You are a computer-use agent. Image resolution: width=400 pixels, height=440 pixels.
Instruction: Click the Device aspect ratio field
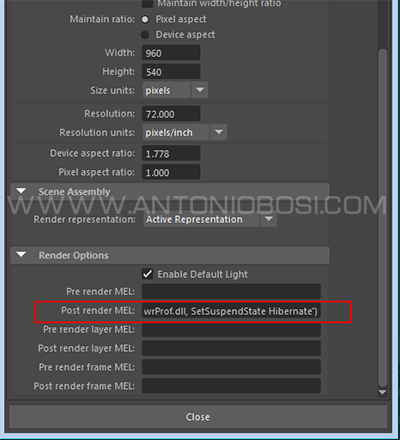pyautogui.click(x=171, y=154)
